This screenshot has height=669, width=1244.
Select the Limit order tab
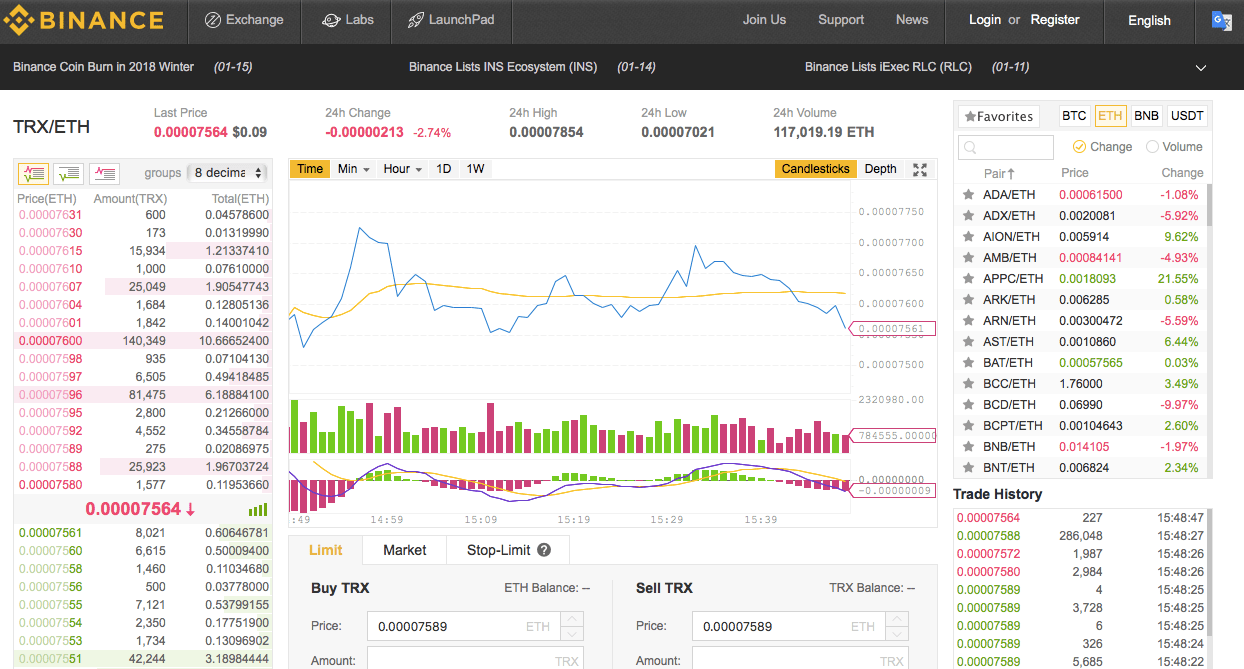pyautogui.click(x=326, y=550)
